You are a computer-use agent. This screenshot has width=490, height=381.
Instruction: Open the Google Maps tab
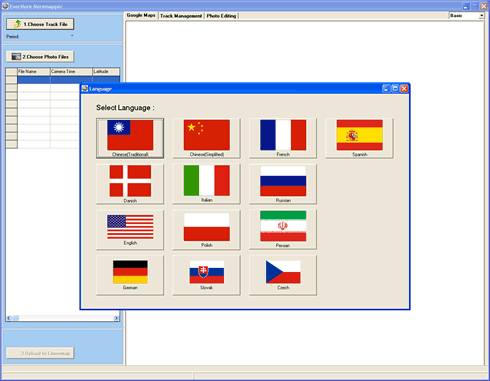[x=141, y=15]
